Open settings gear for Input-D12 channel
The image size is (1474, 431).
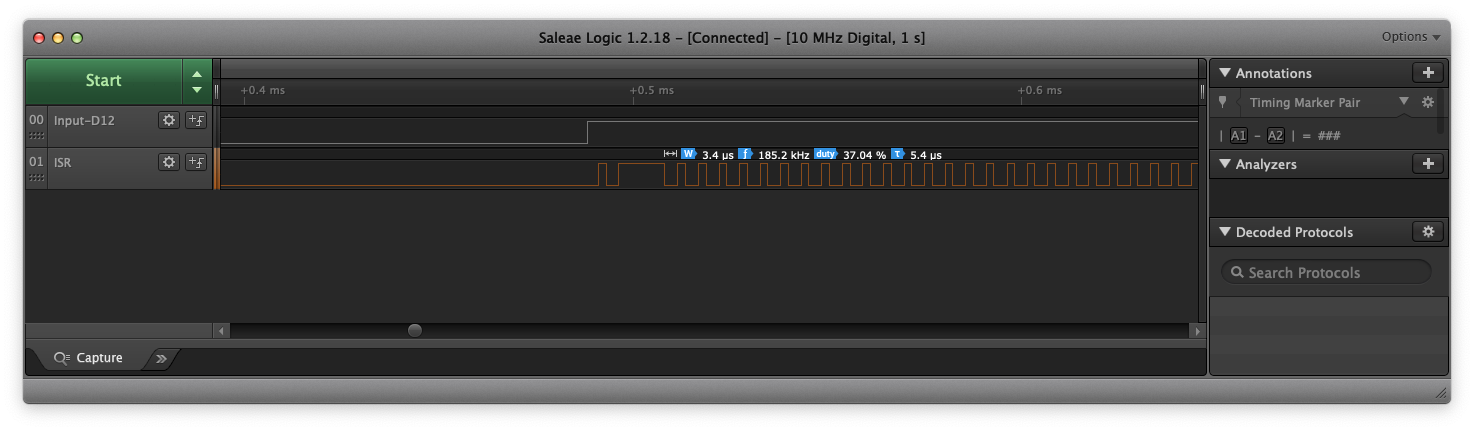click(169, 120)
